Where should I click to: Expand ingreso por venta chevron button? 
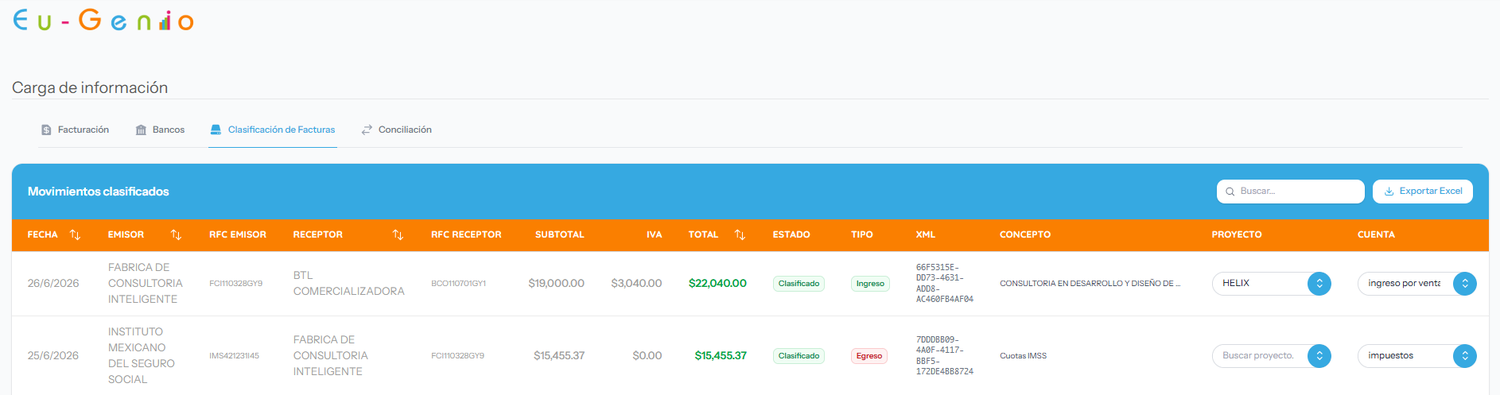click(x=1465, y=284)
